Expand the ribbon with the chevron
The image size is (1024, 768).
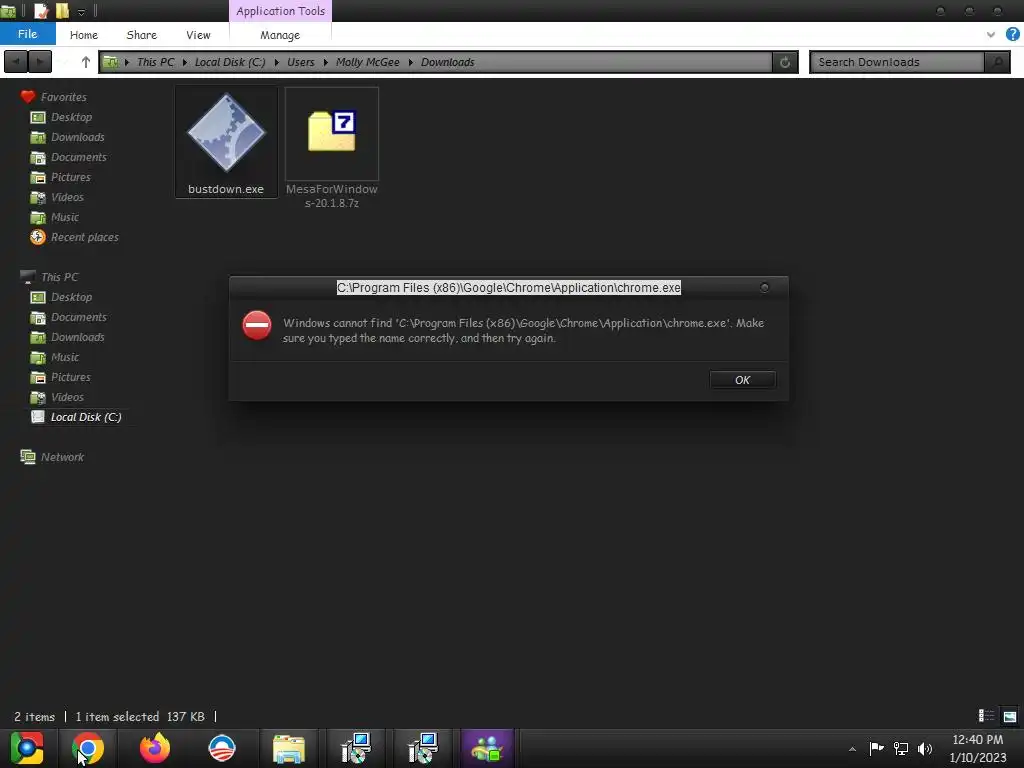point(991,35)
